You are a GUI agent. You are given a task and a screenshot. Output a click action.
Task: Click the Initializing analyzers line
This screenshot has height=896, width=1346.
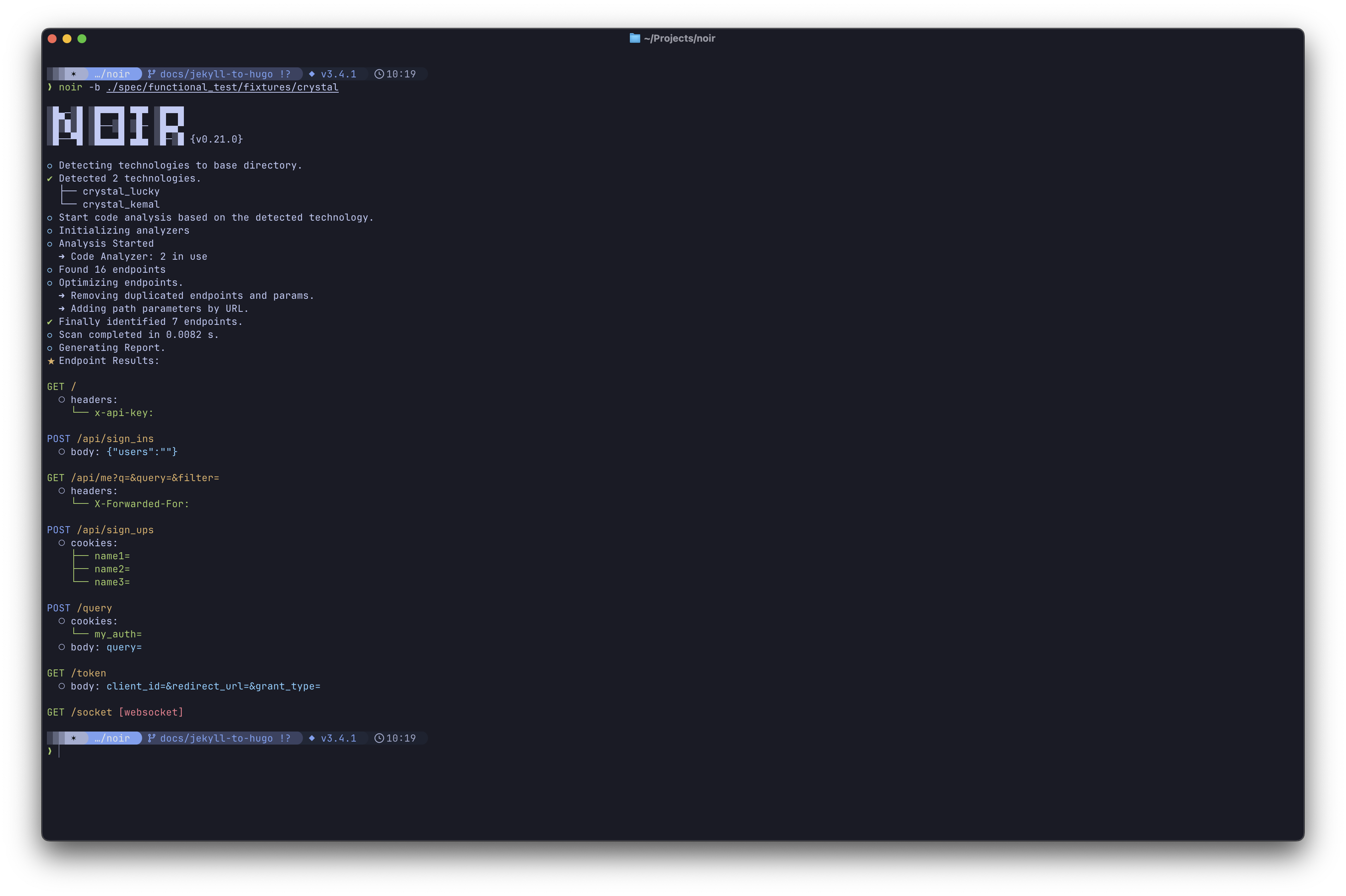(124, 230)
